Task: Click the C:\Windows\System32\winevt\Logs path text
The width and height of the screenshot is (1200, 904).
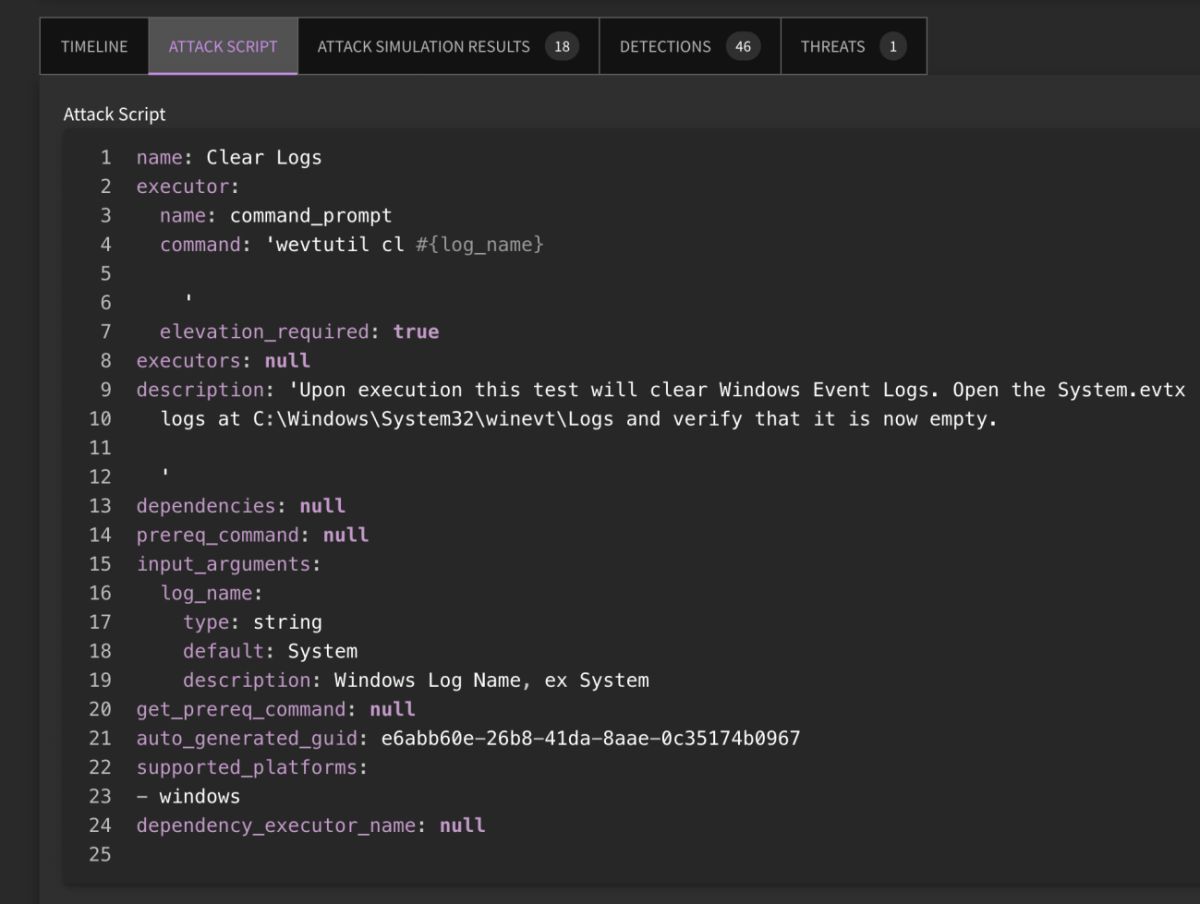Action: [434, 419]
